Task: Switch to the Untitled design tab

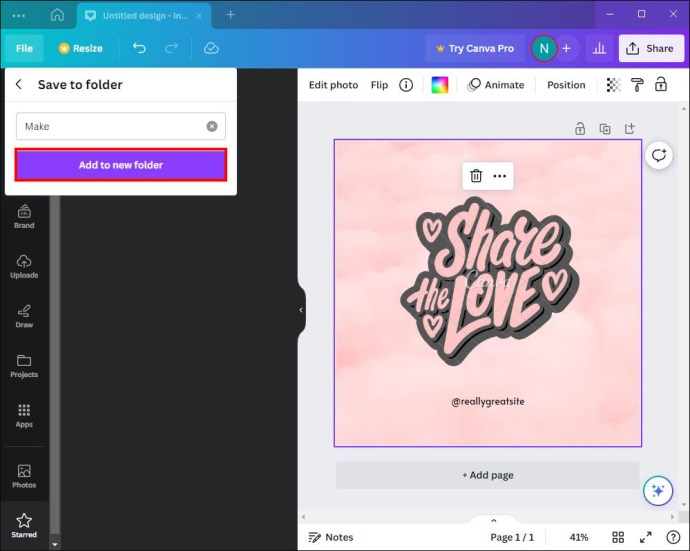Action: pyautogui.click(x=144, y=16)
